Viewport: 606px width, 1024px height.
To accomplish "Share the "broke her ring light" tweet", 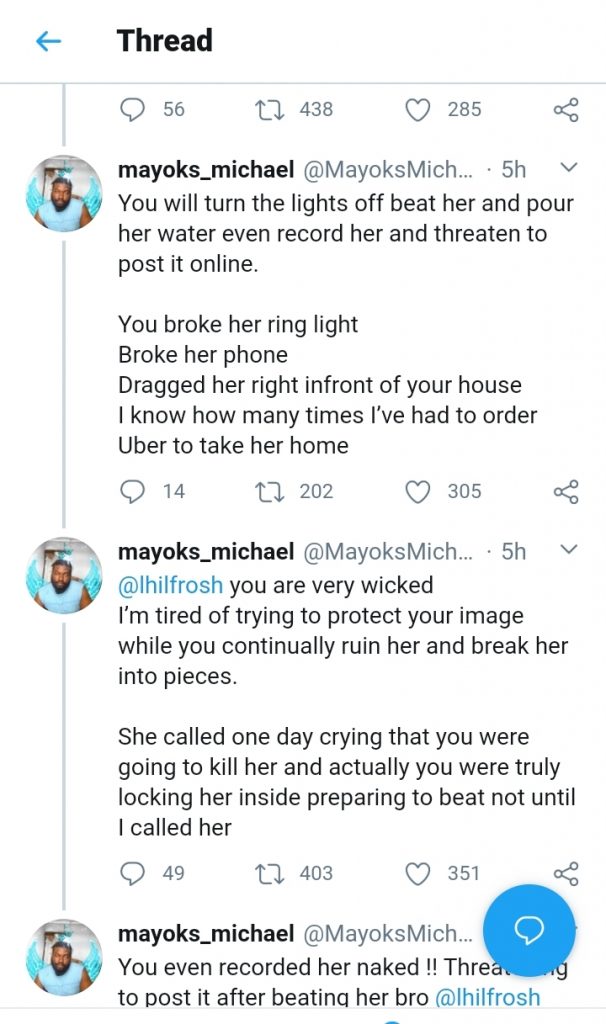I will click(x=566, y=491).
